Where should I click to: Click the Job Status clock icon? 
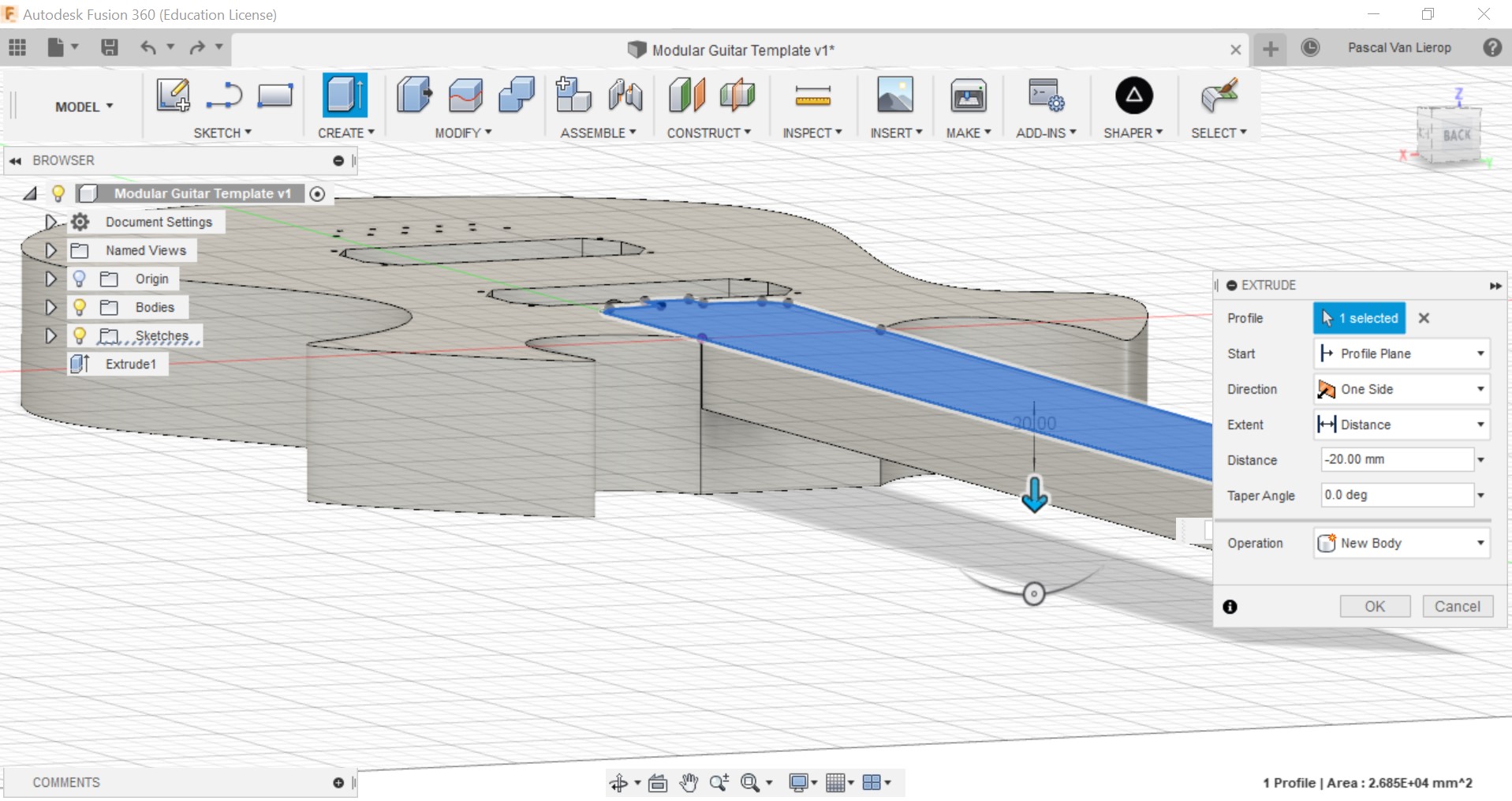point(1310,48)
